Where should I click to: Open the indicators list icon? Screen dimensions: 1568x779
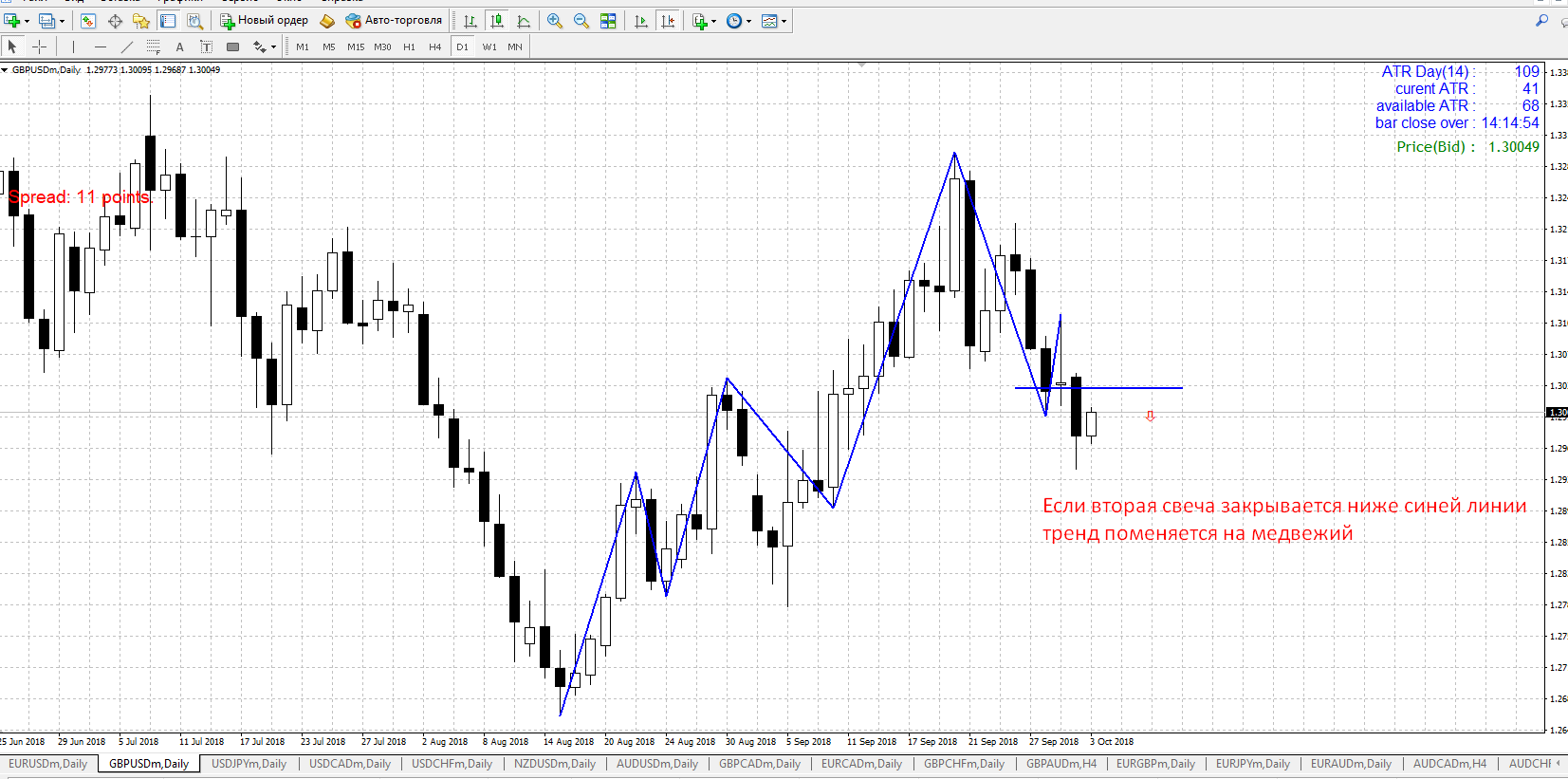(x=700, y=20)
